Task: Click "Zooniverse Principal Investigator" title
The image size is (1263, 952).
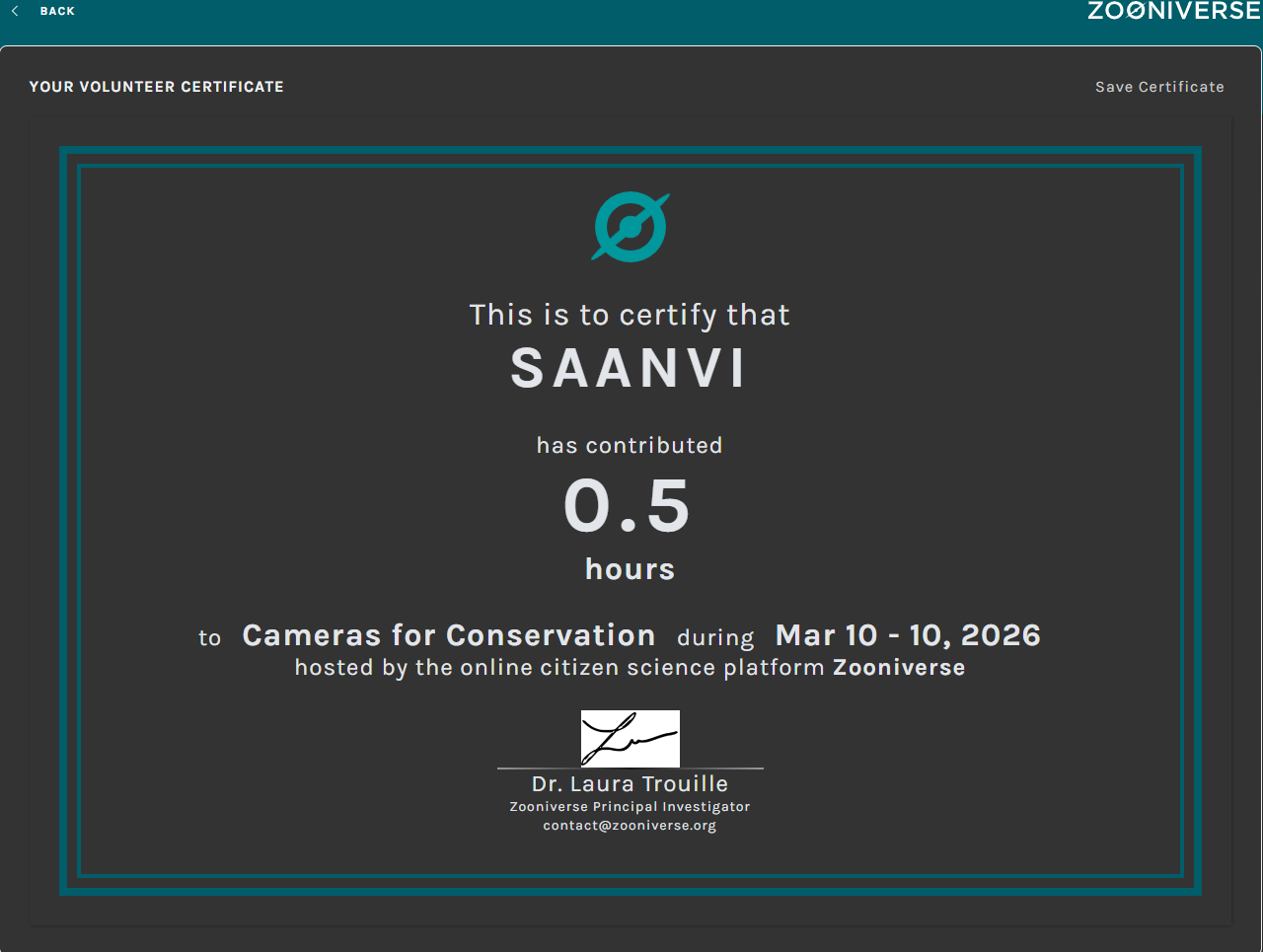Action: point(631,807)
